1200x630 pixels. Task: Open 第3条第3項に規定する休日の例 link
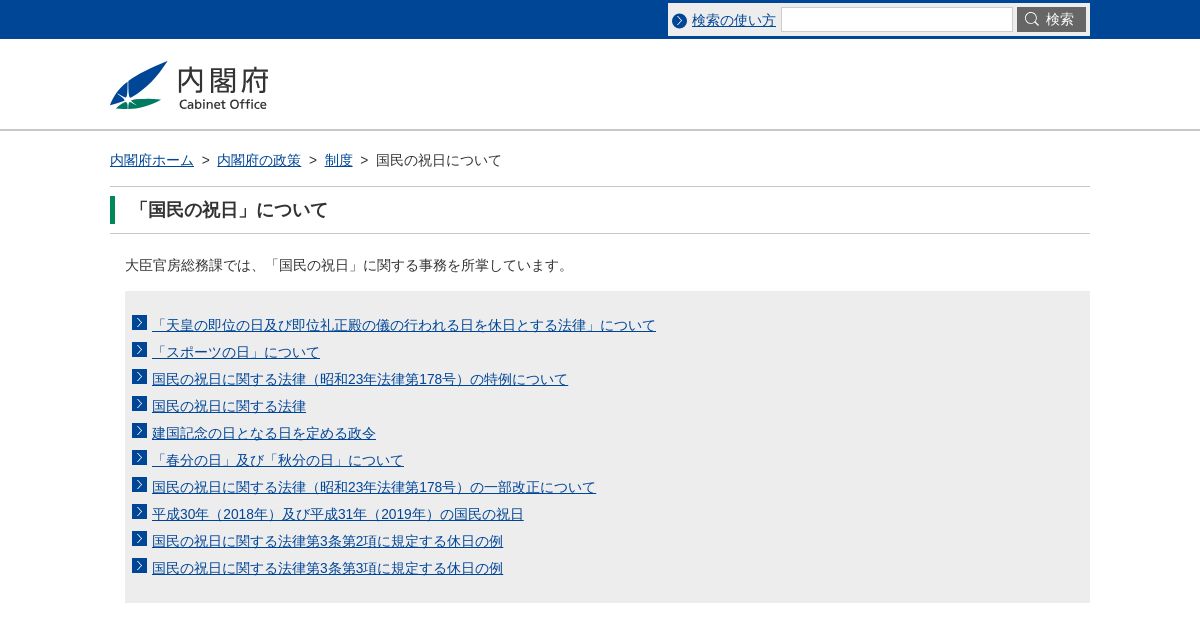tap(328, 568)
